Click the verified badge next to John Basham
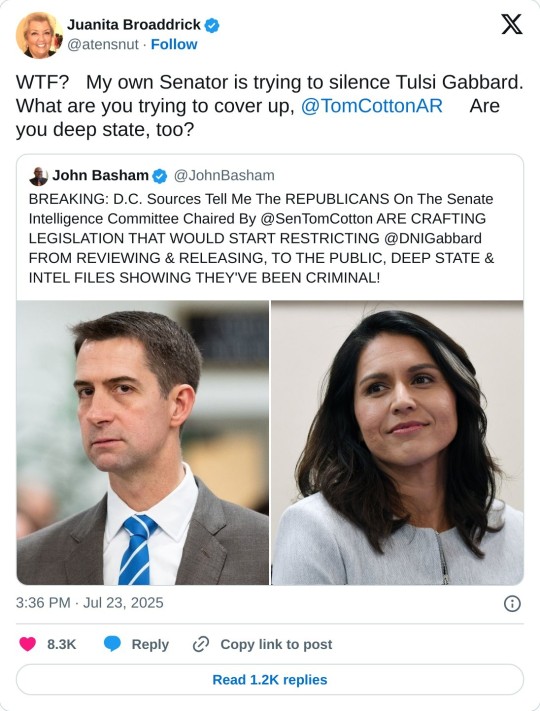This screenshot has height=711, width=540. [x=159, y=176]
